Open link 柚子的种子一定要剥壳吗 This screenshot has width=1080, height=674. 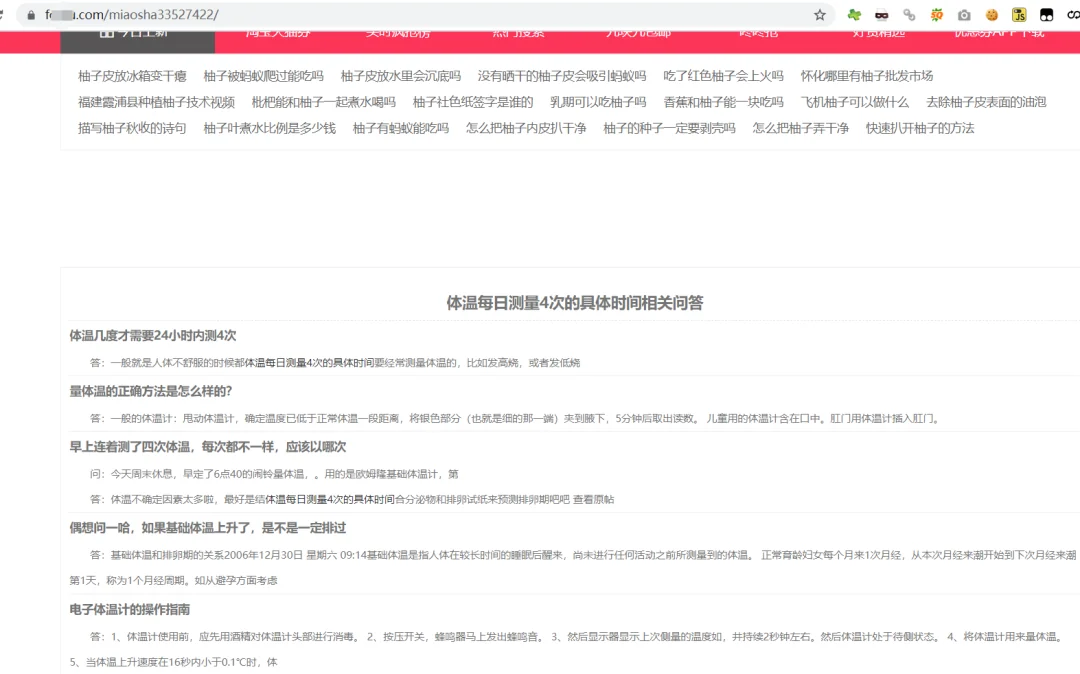point(669,128)
